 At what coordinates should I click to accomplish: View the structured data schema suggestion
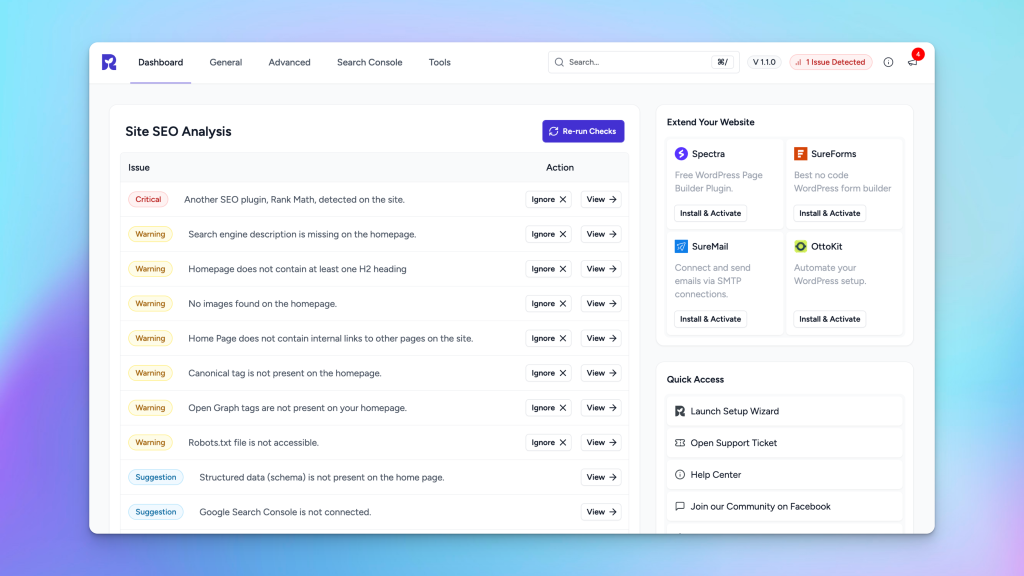[601, 477]
